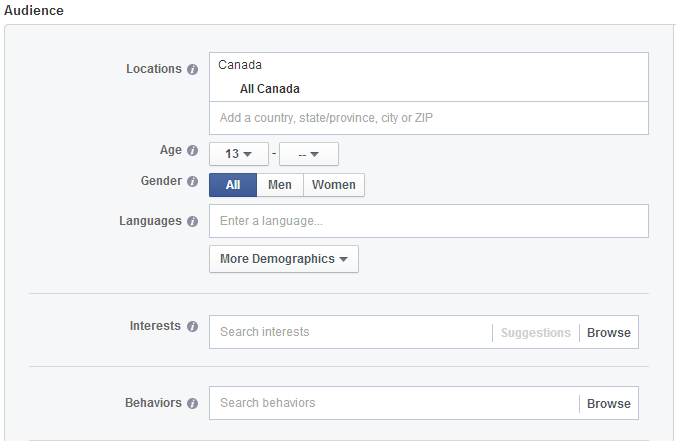The height and width of the screenshot is (441, 676).
Task: Expand the More Demographics dropdown
Action: coord(284,259)
